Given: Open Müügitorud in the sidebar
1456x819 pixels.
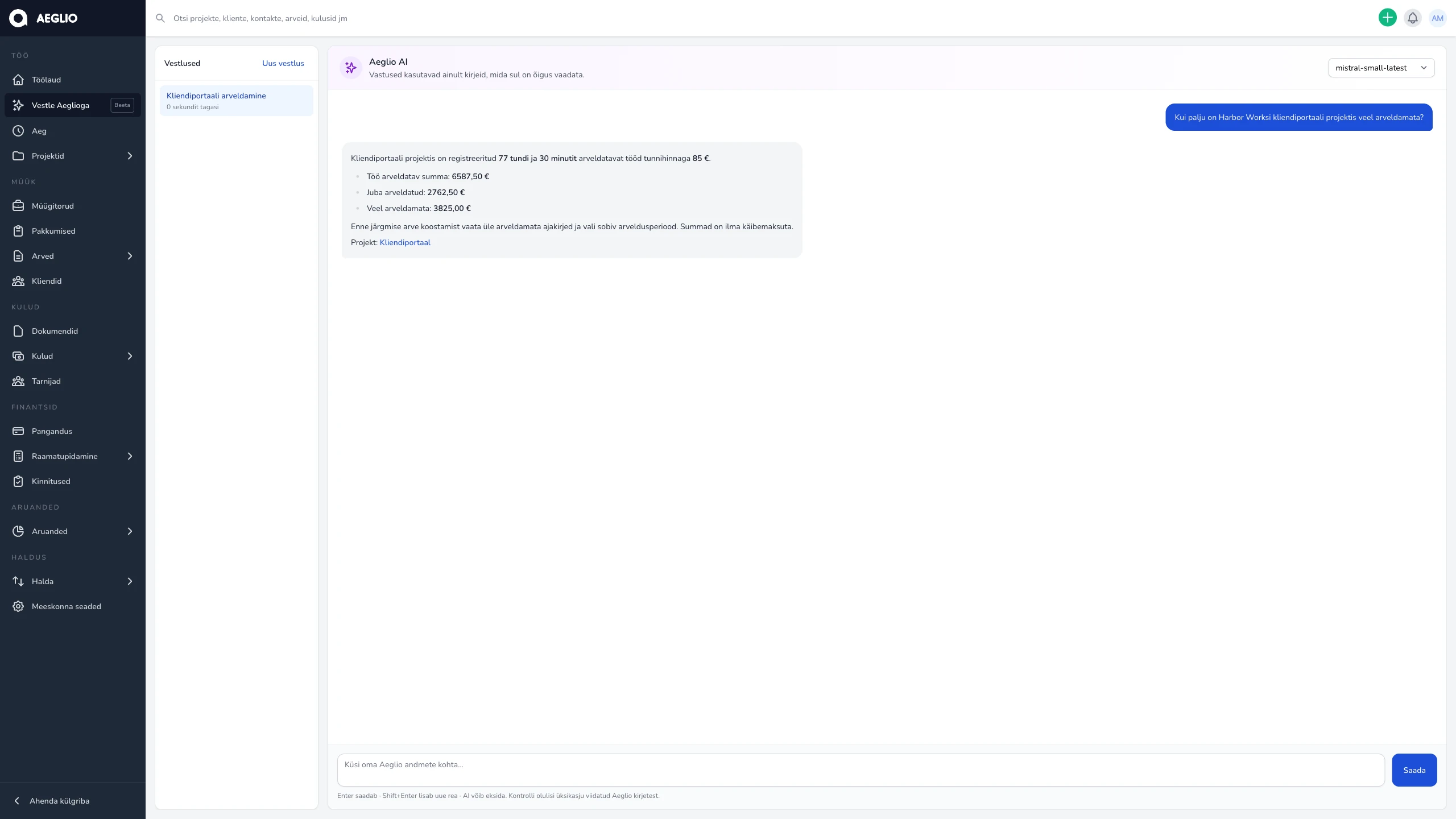Looking at the screenshot, I should 73,206.
